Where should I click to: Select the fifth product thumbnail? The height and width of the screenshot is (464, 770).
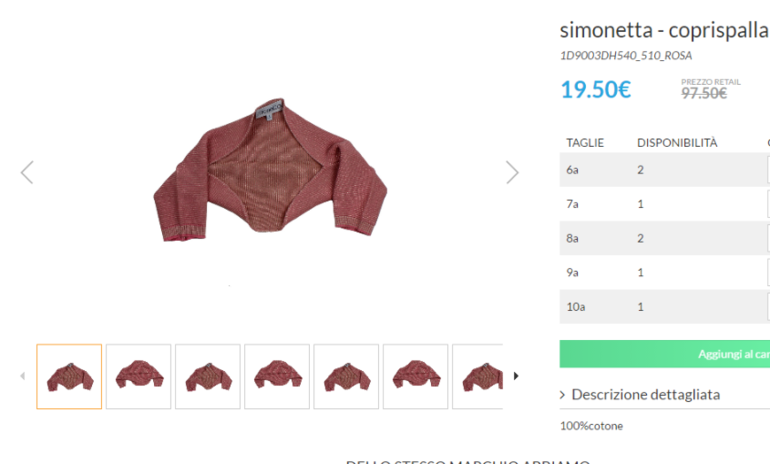coord(346,376)
